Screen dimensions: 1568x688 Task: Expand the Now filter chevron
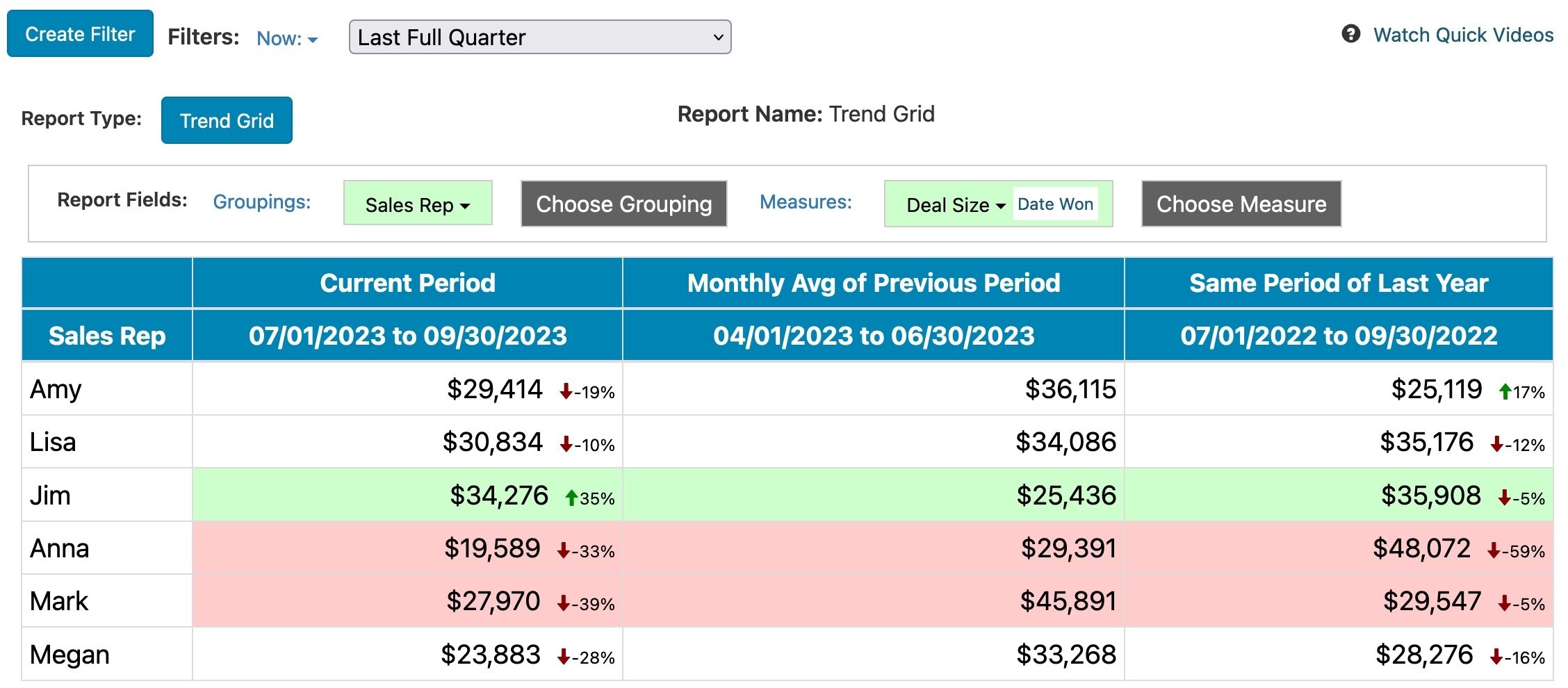(312, 40)
